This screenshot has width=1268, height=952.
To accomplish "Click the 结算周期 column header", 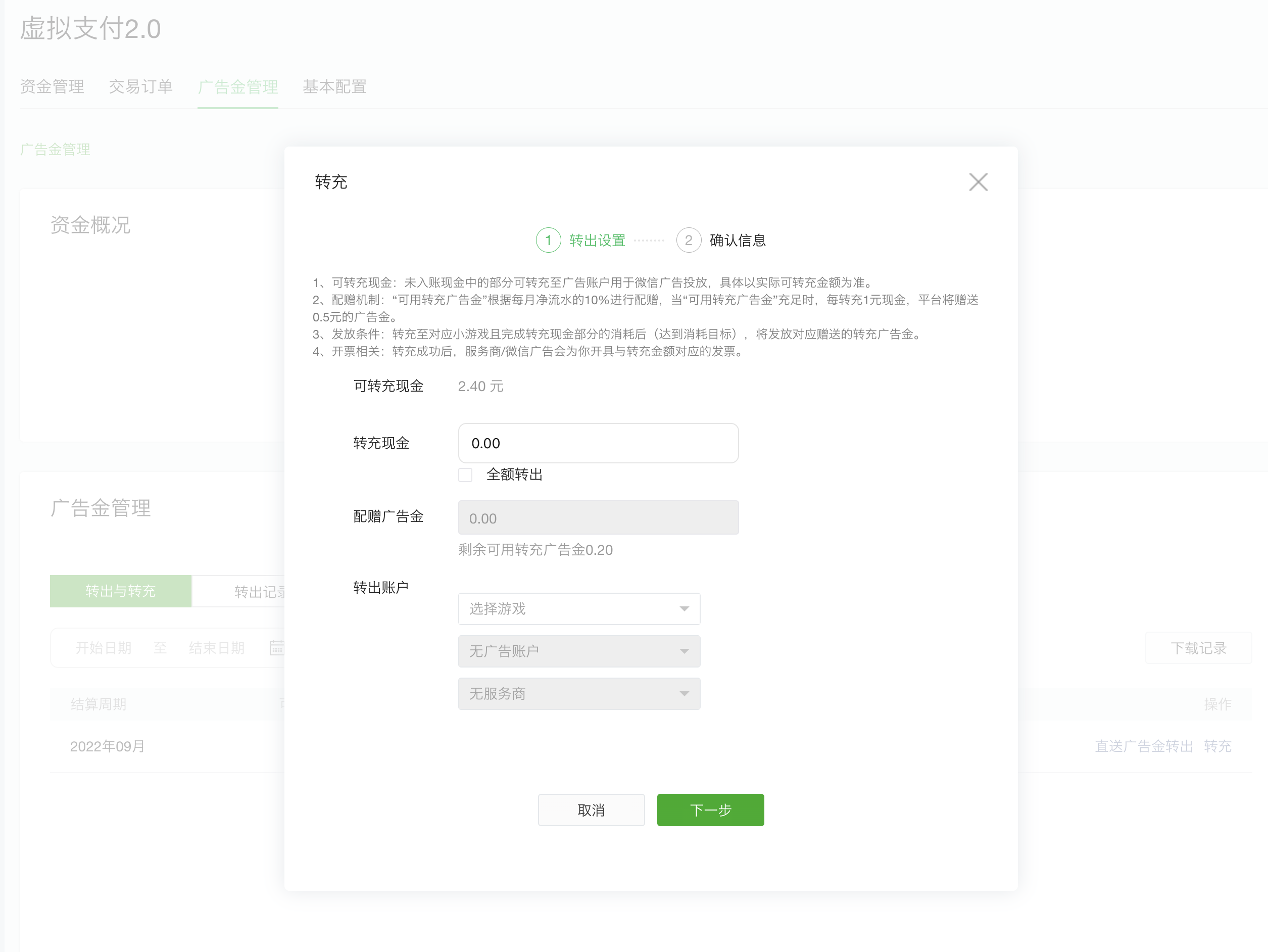I will click(99, 704).
